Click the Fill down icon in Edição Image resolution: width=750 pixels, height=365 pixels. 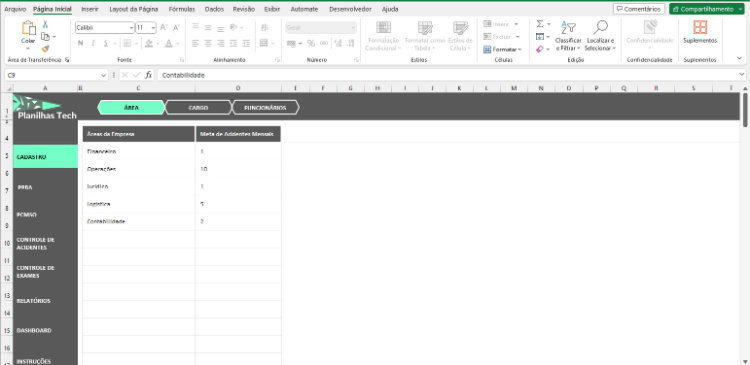540,37
